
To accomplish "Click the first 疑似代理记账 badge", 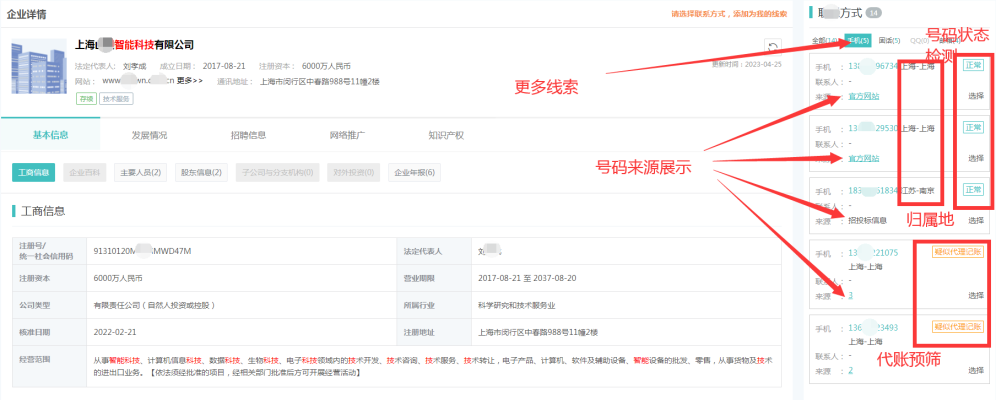I will pos(959,253).
